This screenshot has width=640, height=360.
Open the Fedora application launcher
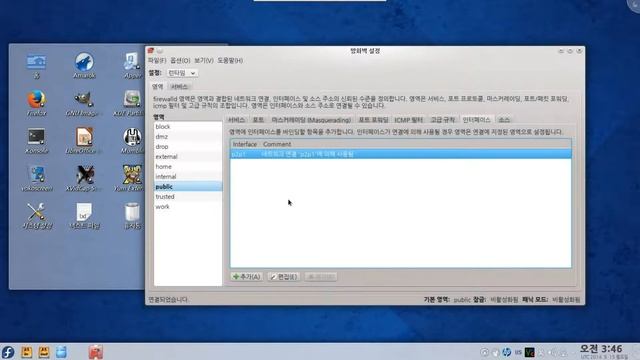8,352
